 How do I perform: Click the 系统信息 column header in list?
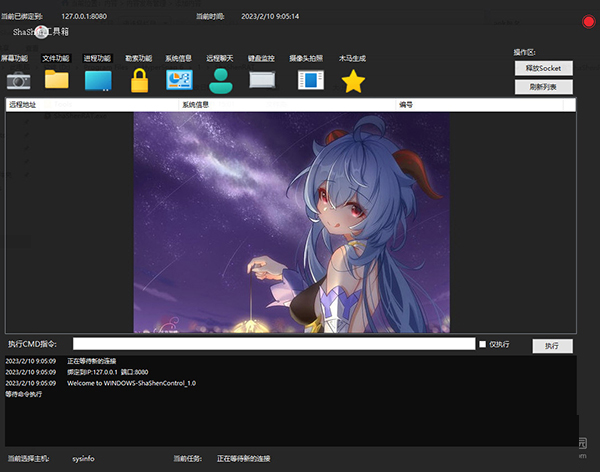coord(194,104)
